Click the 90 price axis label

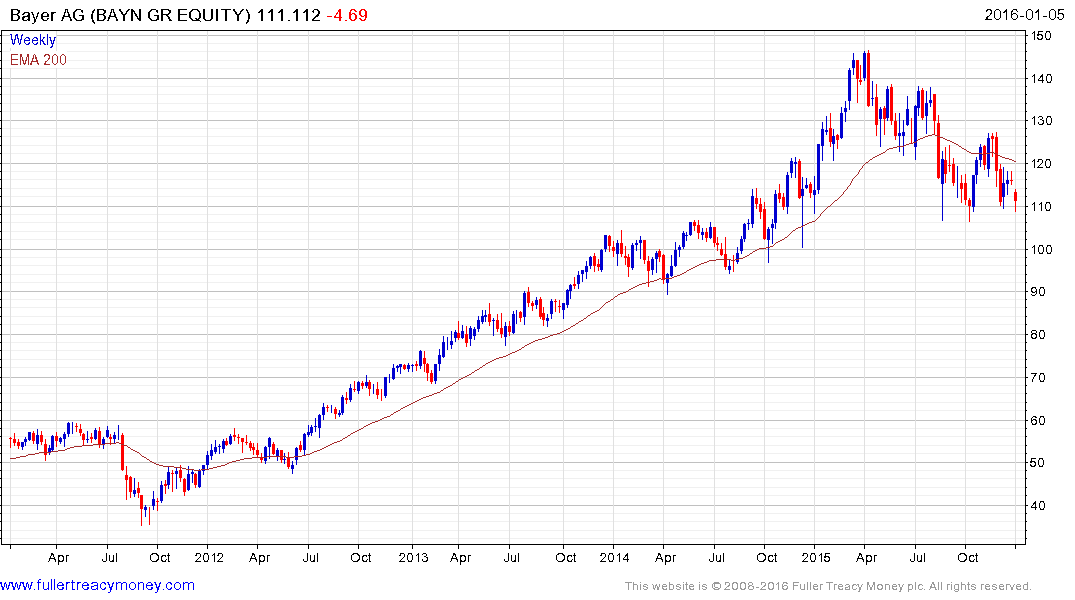(x=1039, y=291)
